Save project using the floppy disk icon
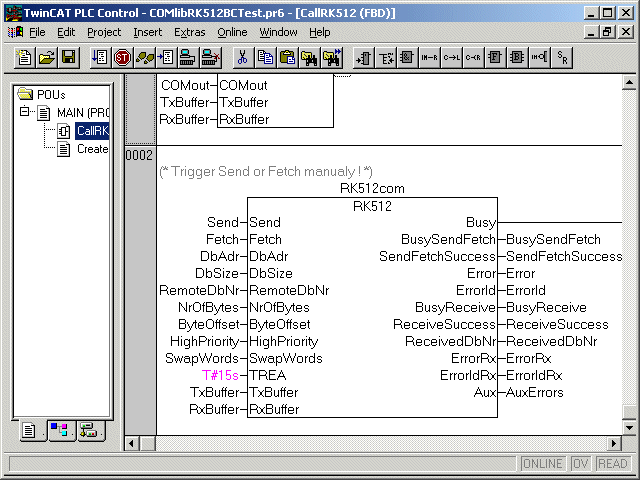 tap(69, 58)
